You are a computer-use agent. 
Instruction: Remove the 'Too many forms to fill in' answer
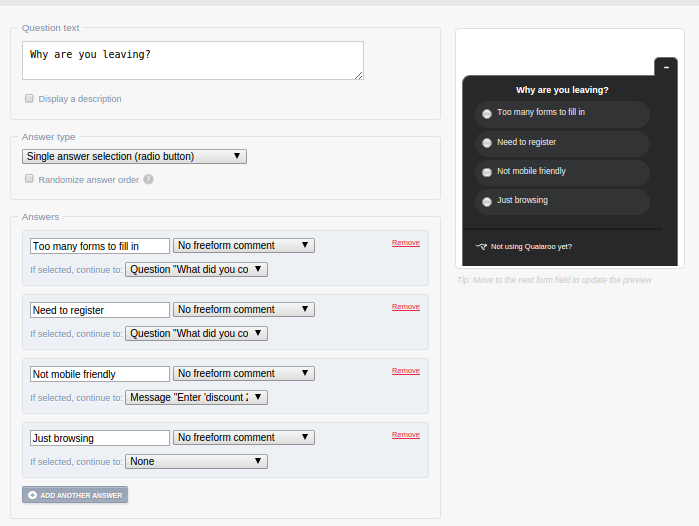[x=406, y=242]
